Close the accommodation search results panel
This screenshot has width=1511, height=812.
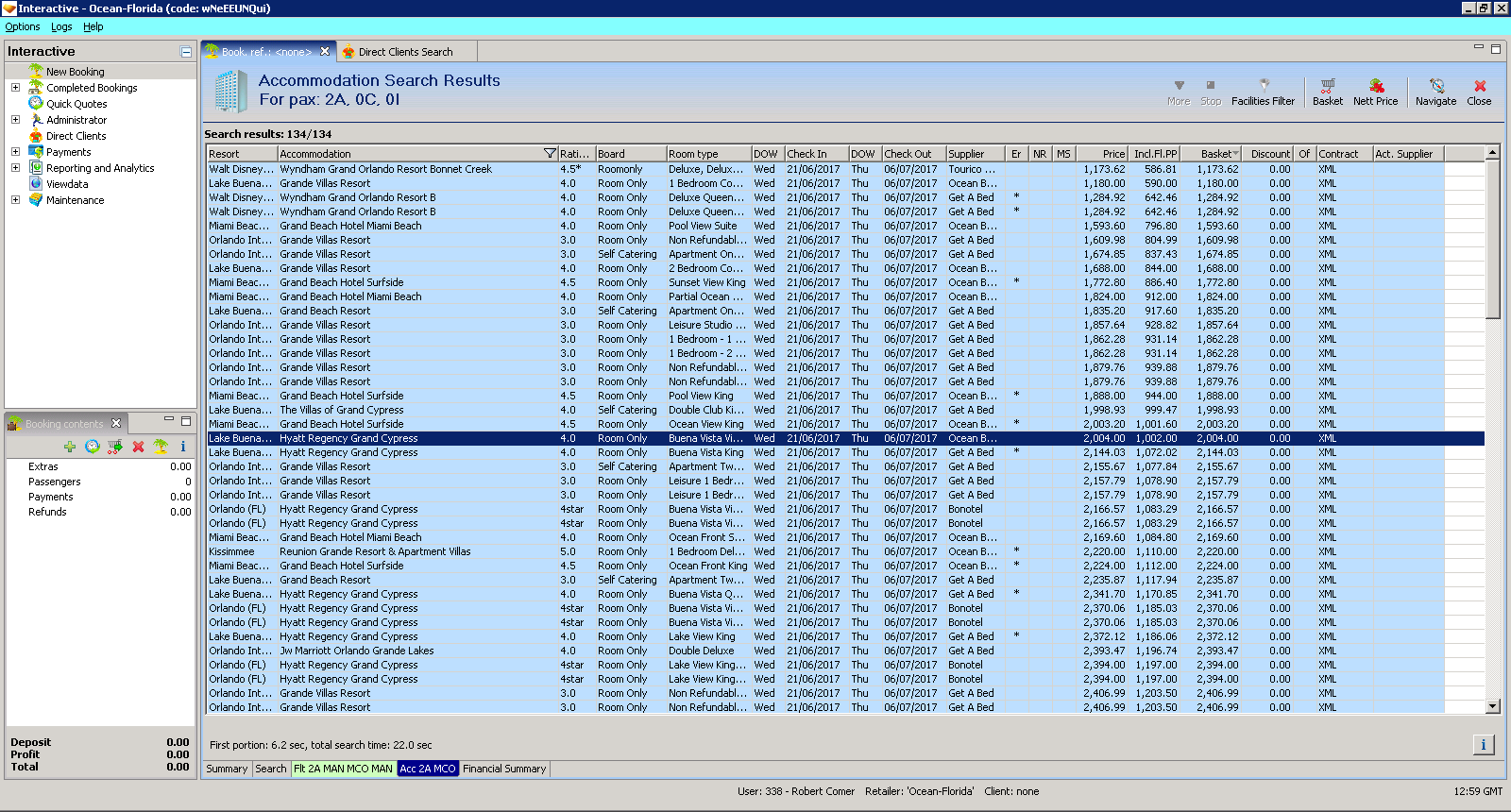(1479, 91)
